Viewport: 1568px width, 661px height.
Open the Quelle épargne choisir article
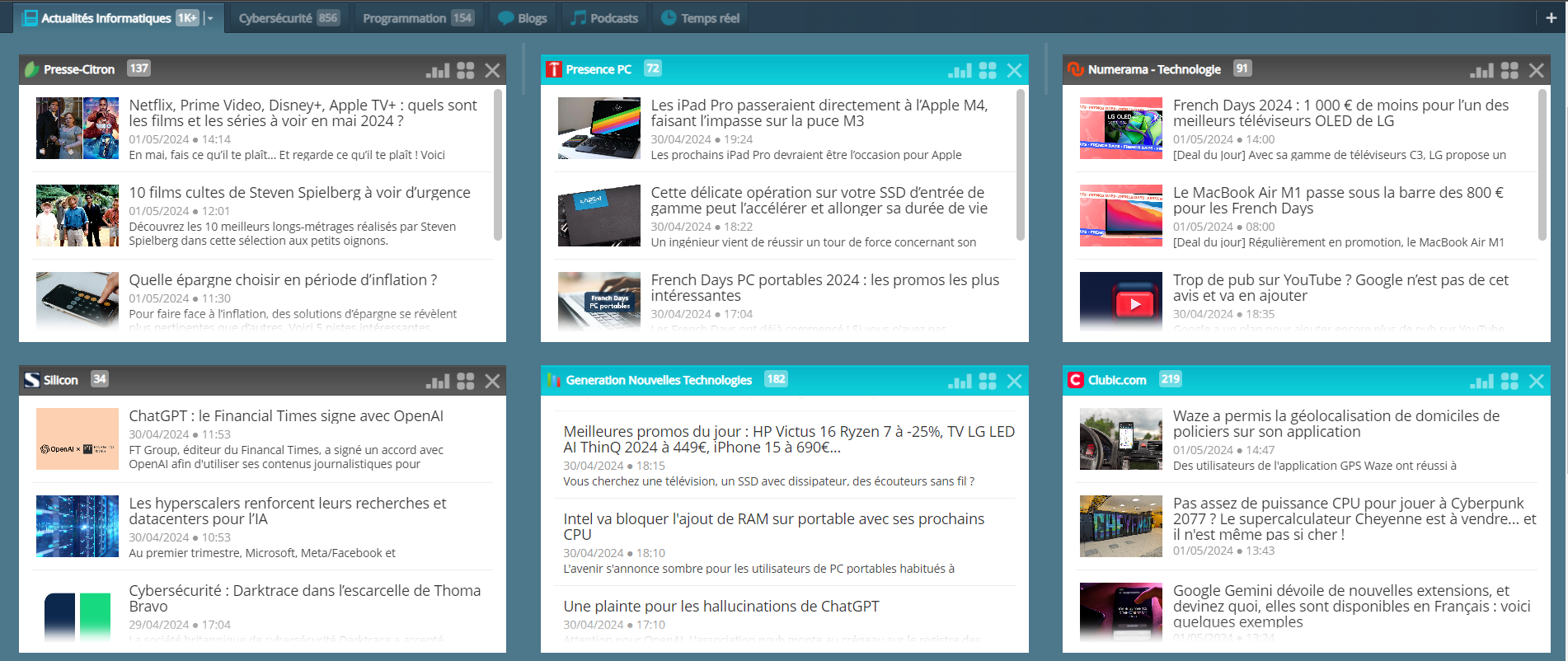tap(283, 280)
